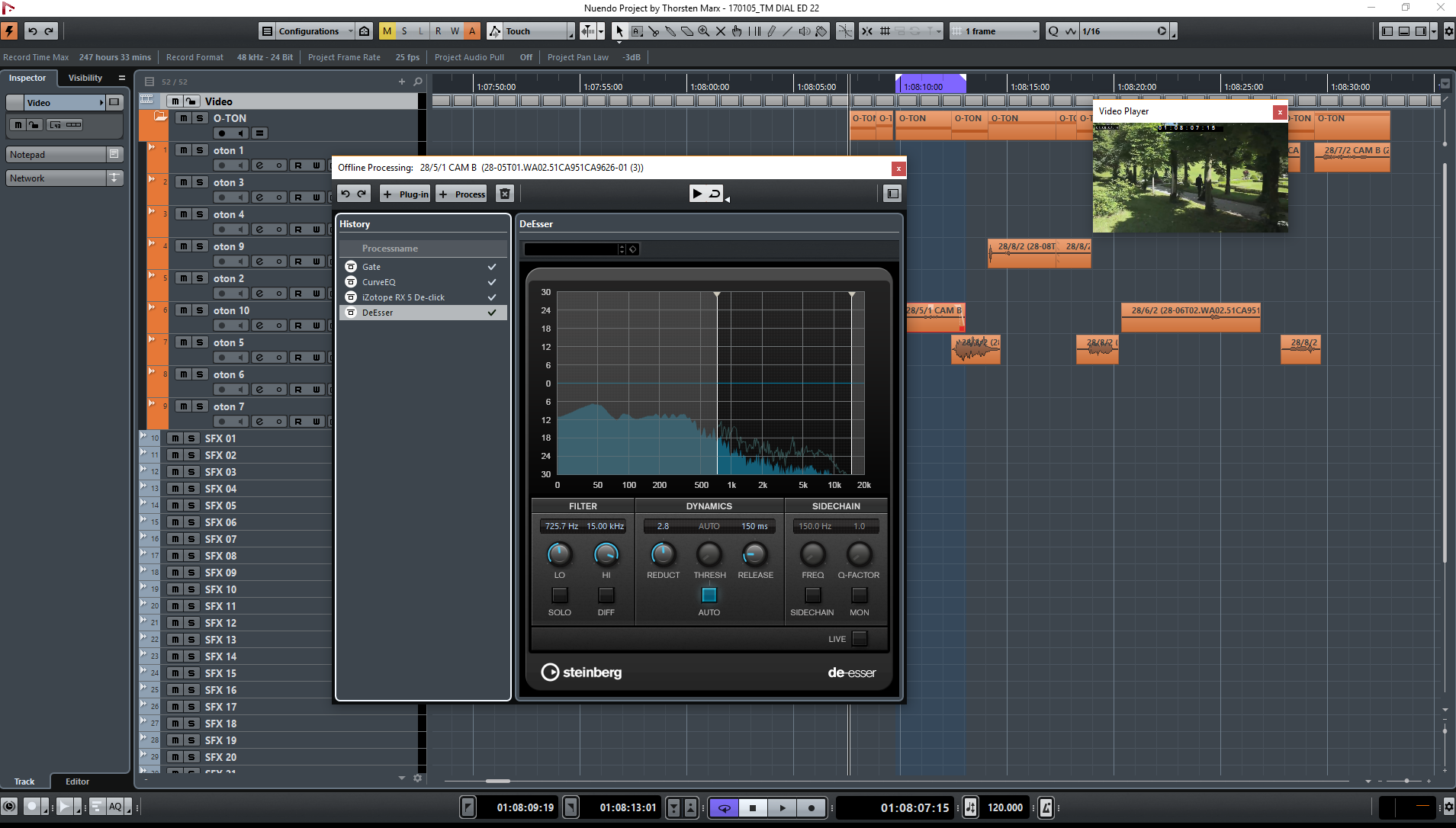Click the metronome click icon

[1046, 807]
